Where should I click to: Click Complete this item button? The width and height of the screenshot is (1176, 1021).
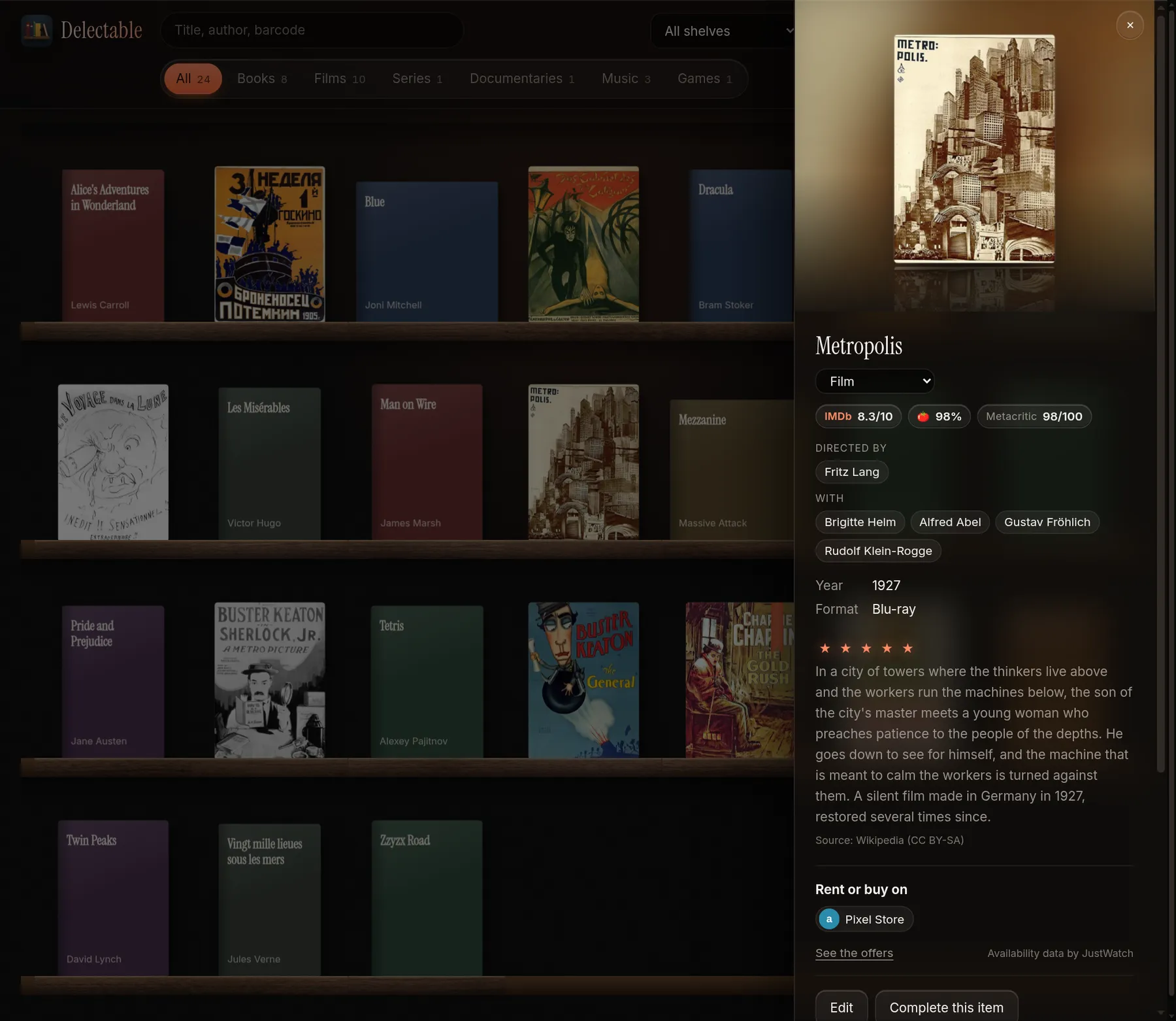(946, 1007)
